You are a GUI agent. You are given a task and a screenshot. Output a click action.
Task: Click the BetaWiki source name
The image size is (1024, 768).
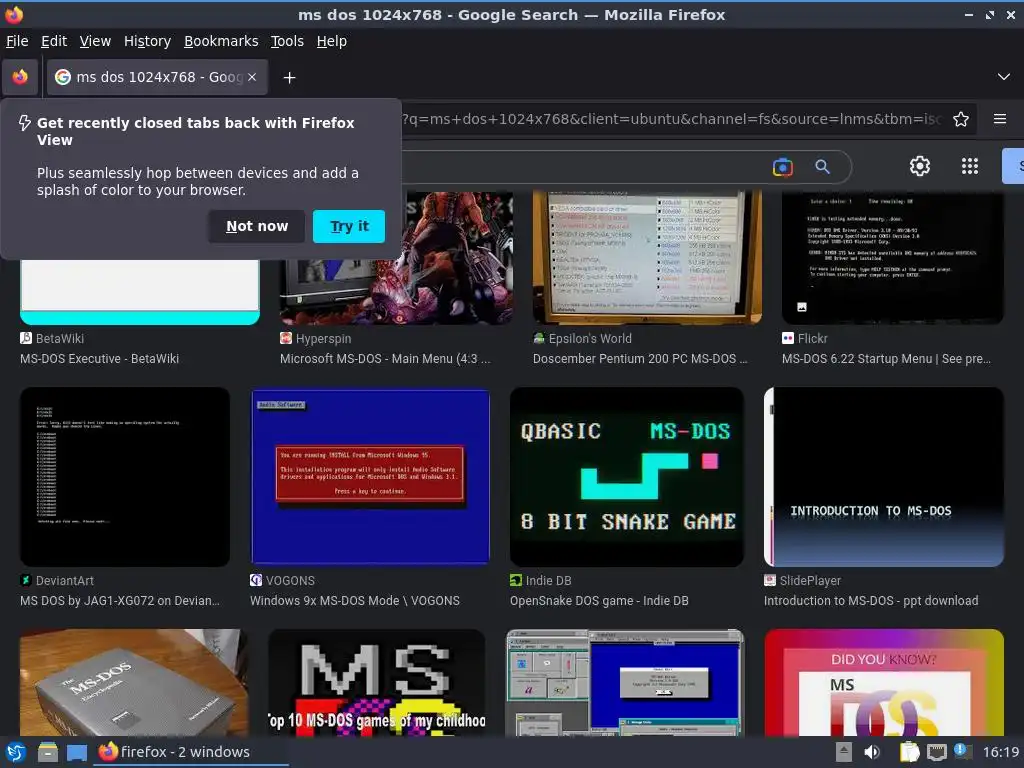pyautogui.click(x=59, y=338)
